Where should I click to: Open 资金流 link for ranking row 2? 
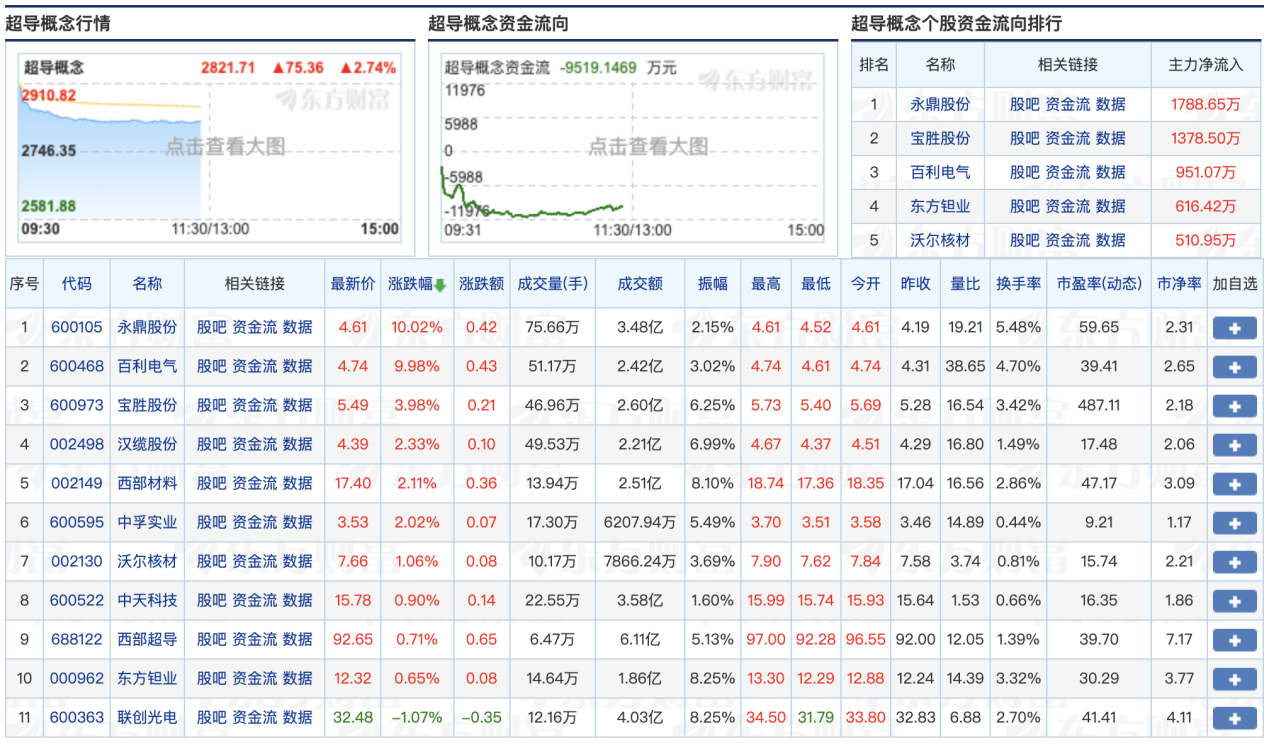[x=1067, y=138]
